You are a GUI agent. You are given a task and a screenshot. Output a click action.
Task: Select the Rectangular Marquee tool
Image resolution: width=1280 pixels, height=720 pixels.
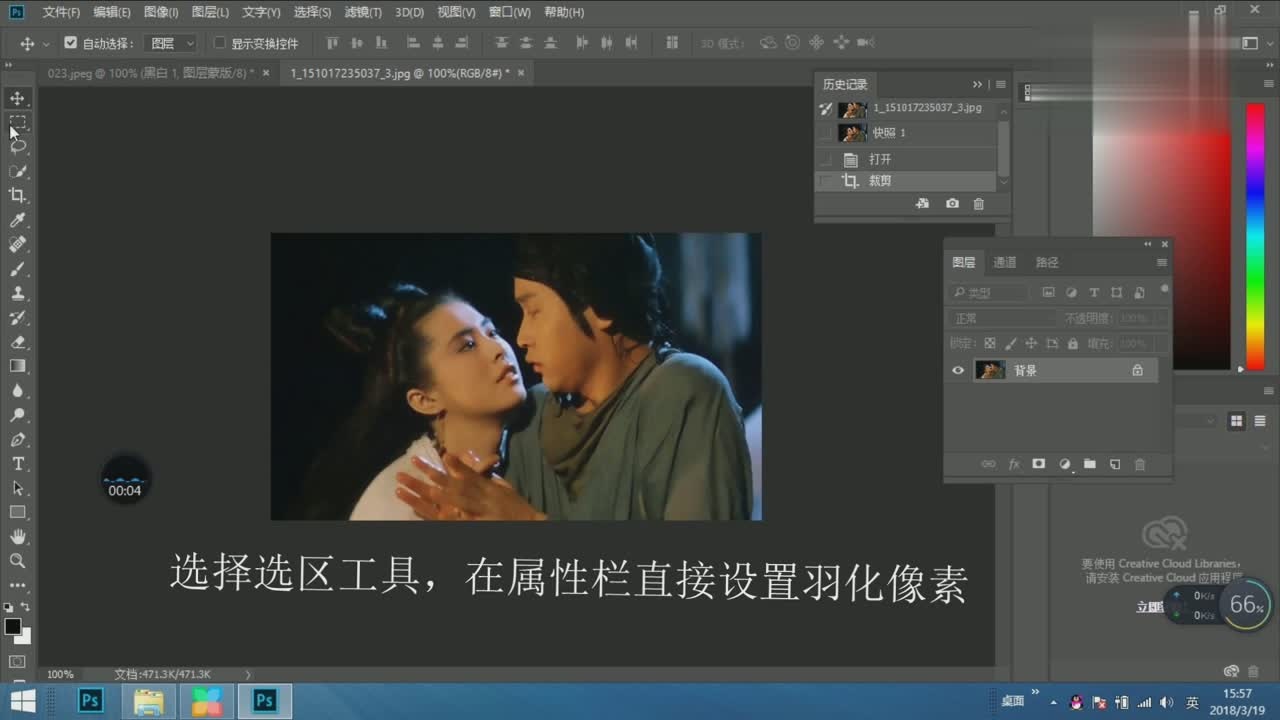point(18,122)
